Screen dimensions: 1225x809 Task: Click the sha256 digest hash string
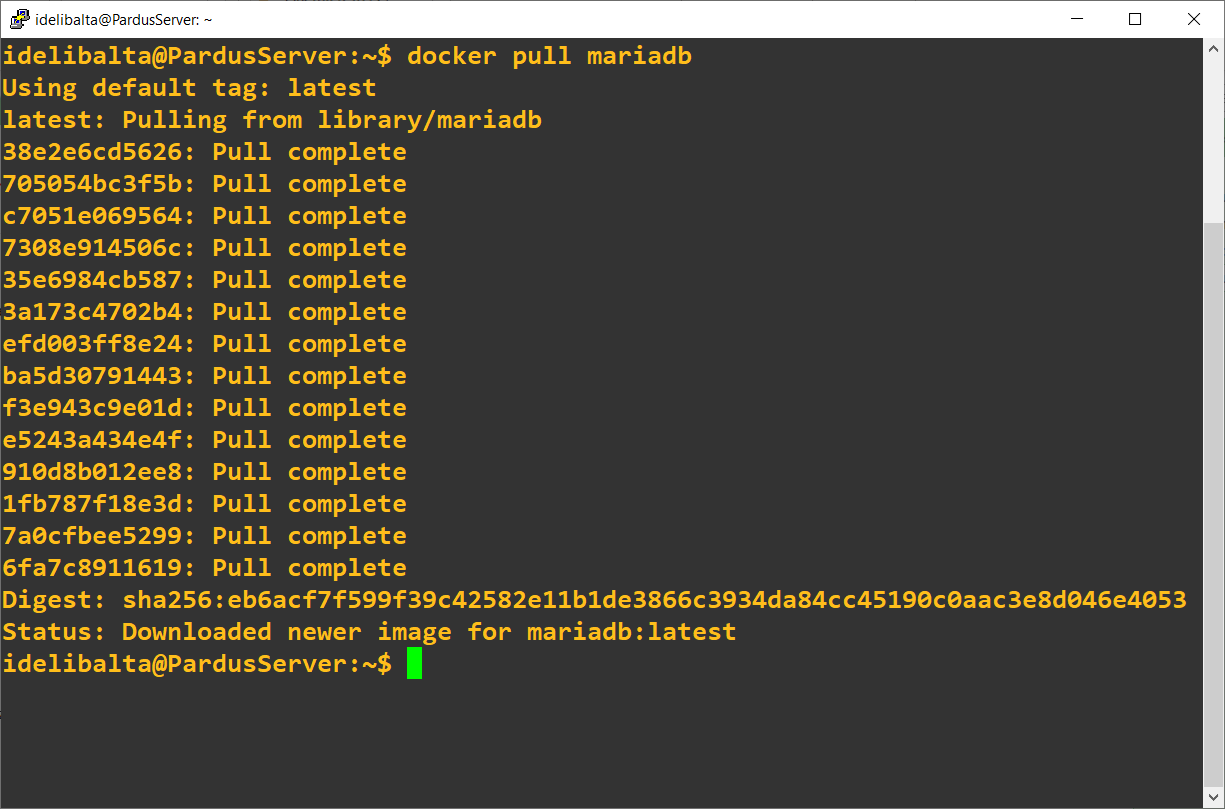tap(654, 600)
